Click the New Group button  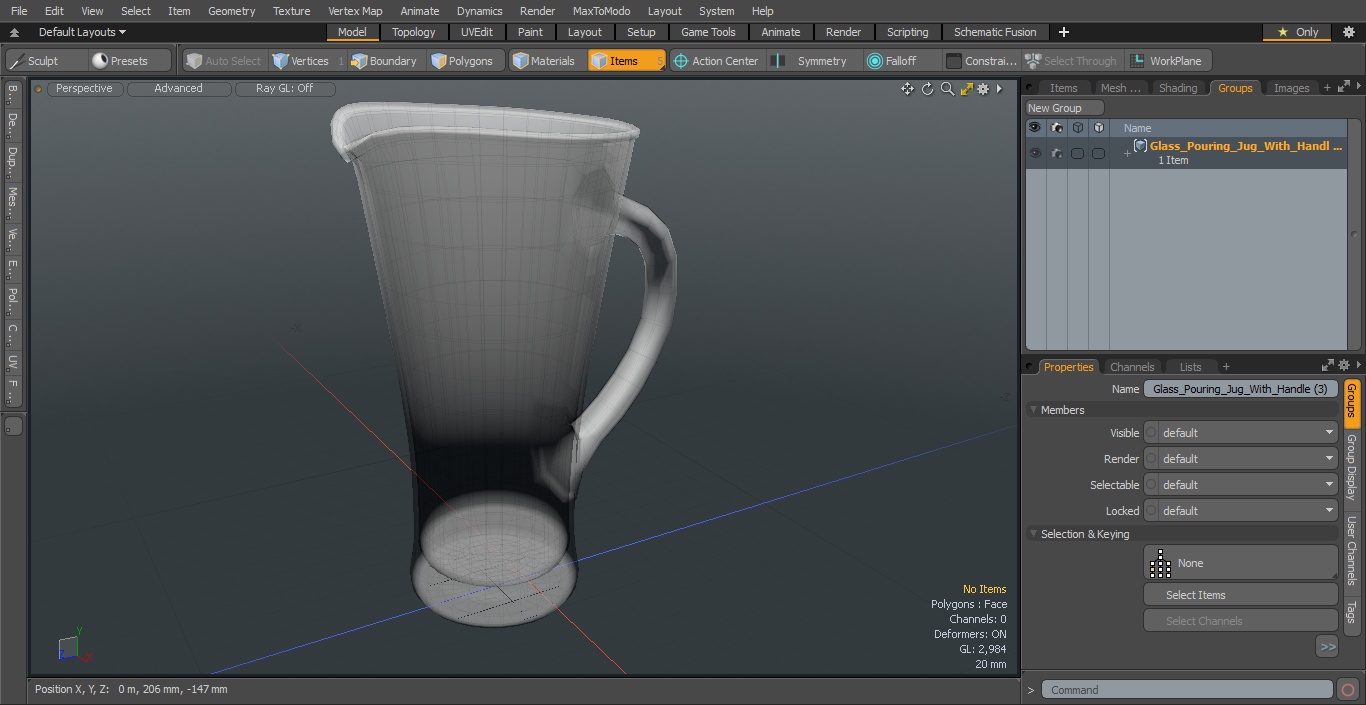click(1064, 108)
